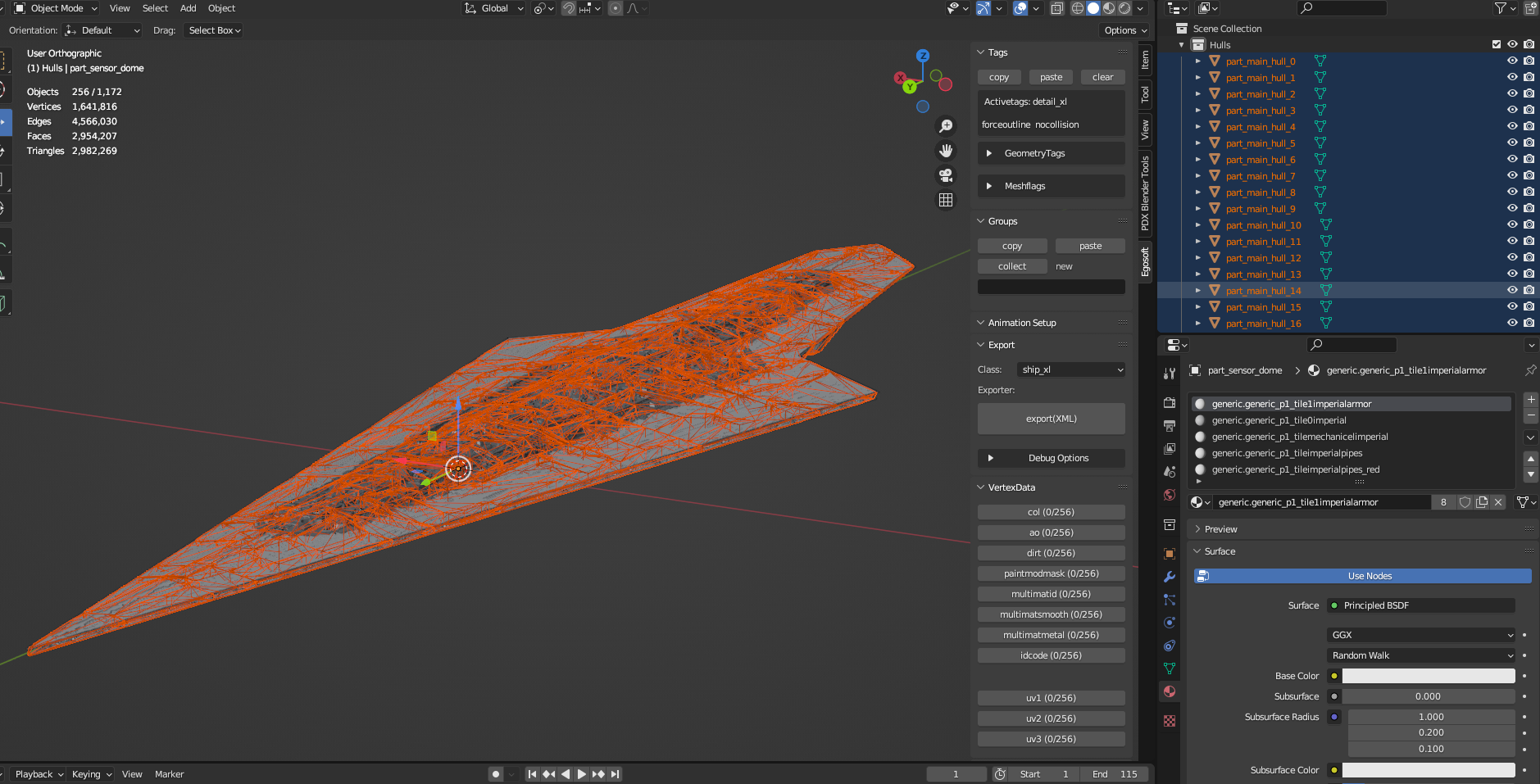Open the Object properties tab icon
Viewport: 1540px width, 784px height.
point(1170,554)
